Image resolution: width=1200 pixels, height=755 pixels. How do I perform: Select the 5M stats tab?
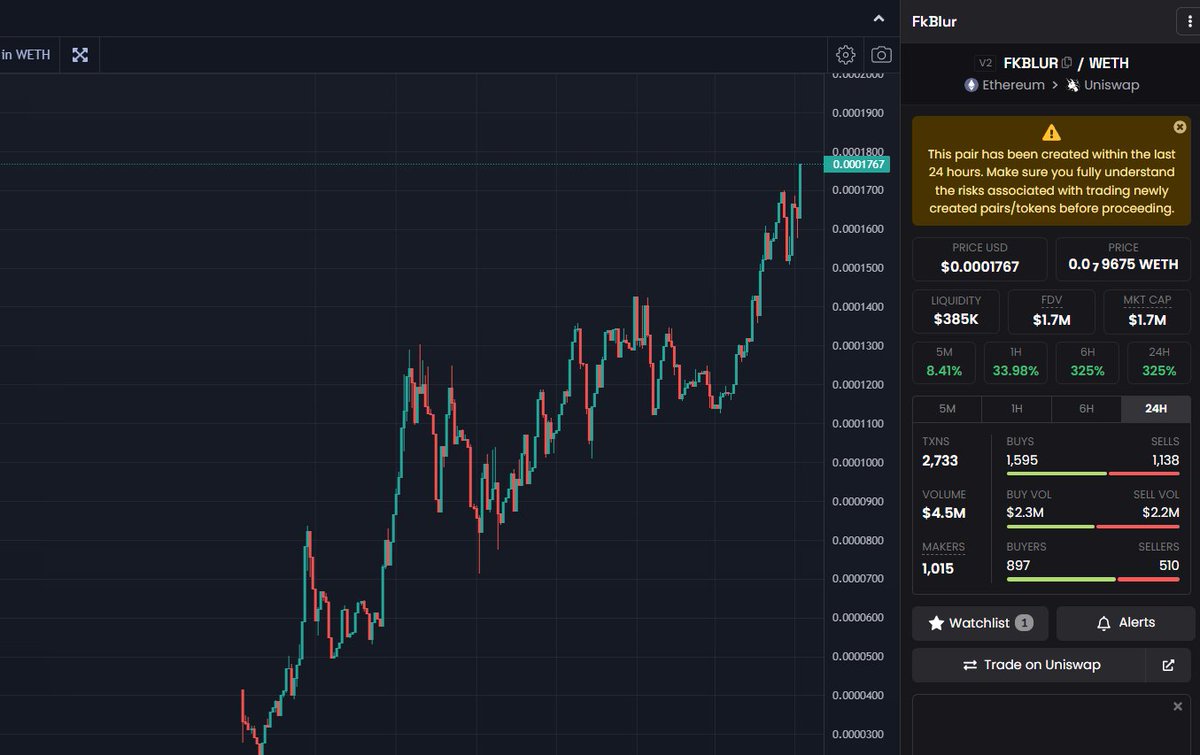pyautogui.click(x=947, y=409)
